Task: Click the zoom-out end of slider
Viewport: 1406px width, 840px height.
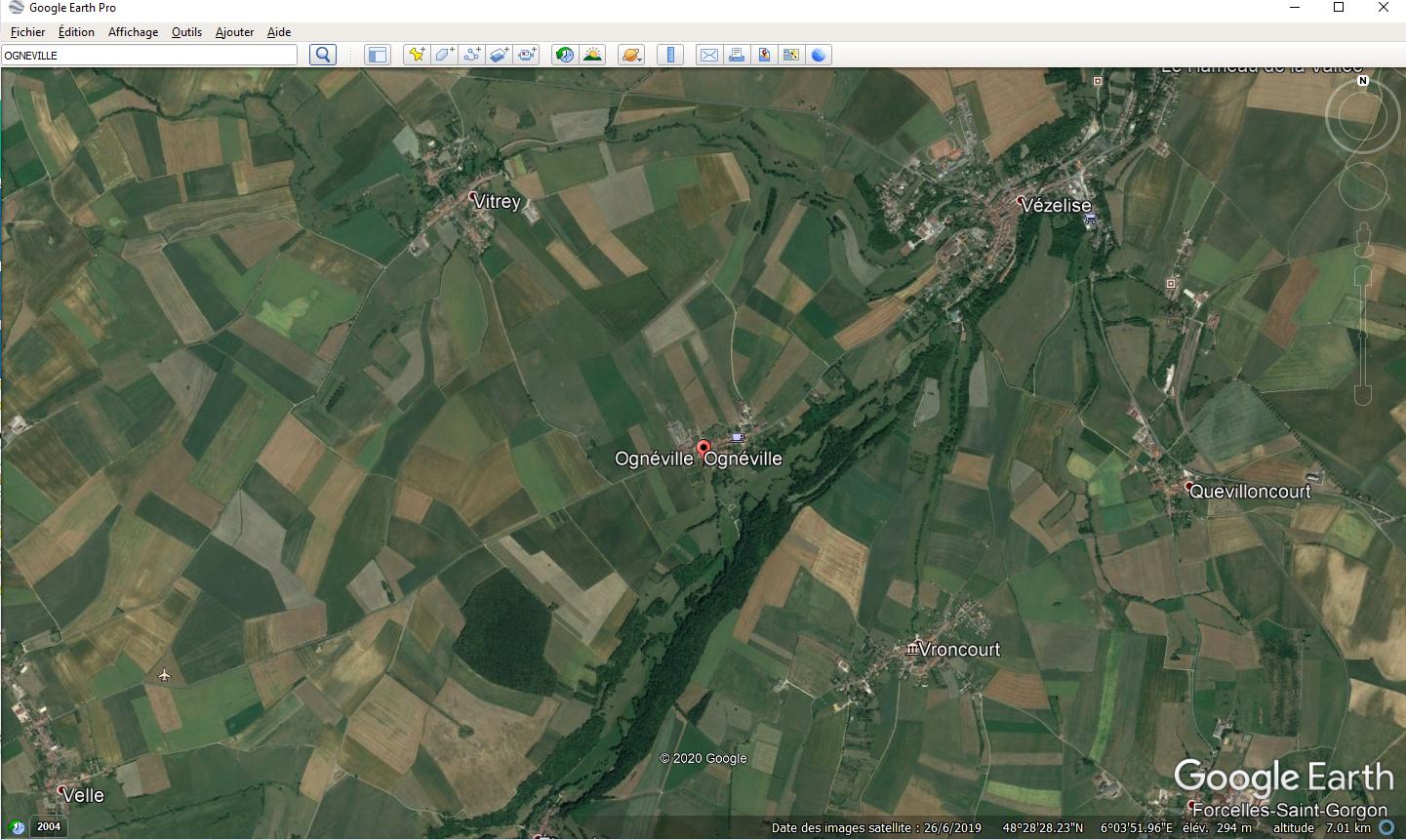Action: click(x=1363, y=394)
